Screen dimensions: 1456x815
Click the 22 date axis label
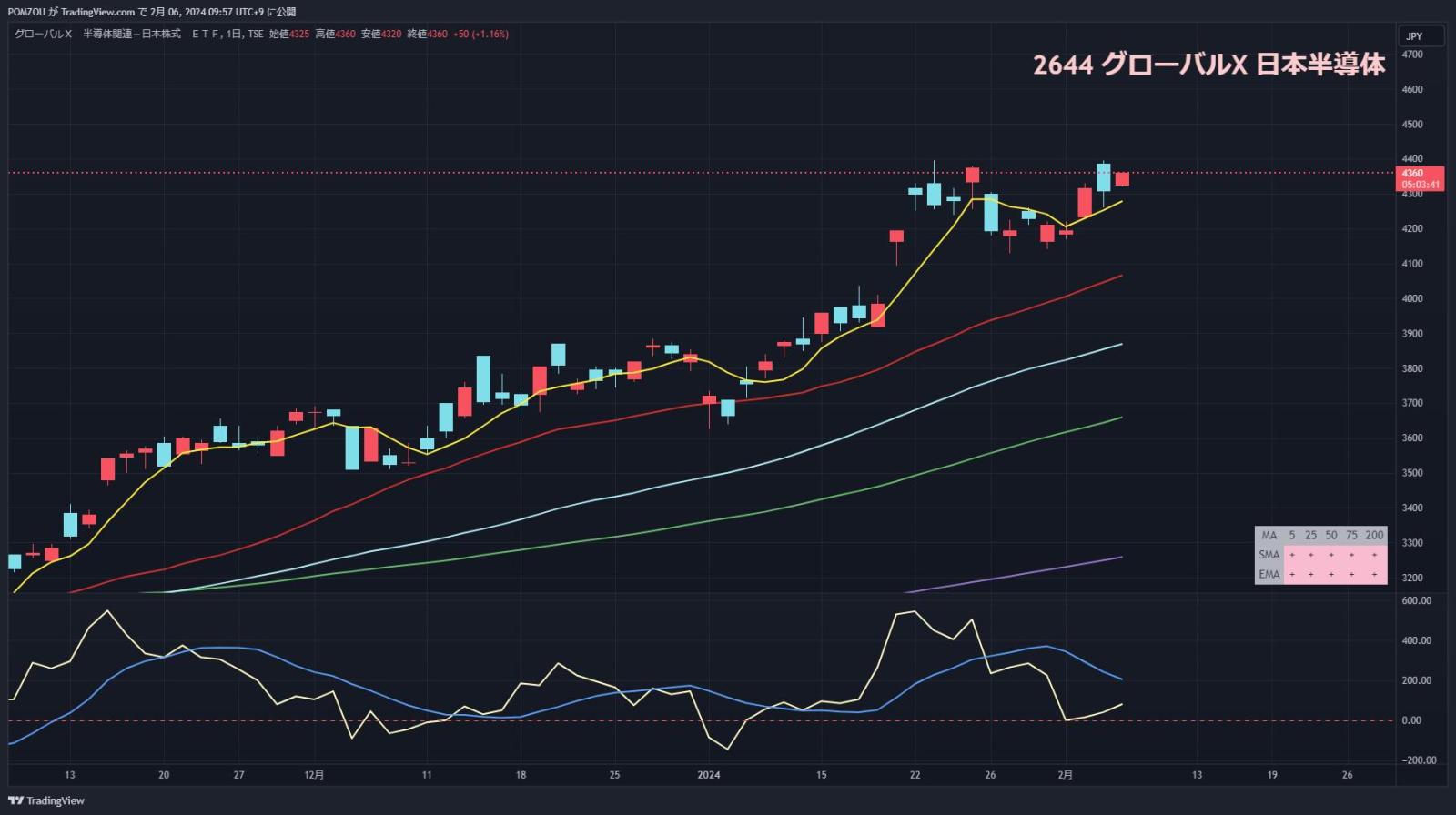[915, 775]
